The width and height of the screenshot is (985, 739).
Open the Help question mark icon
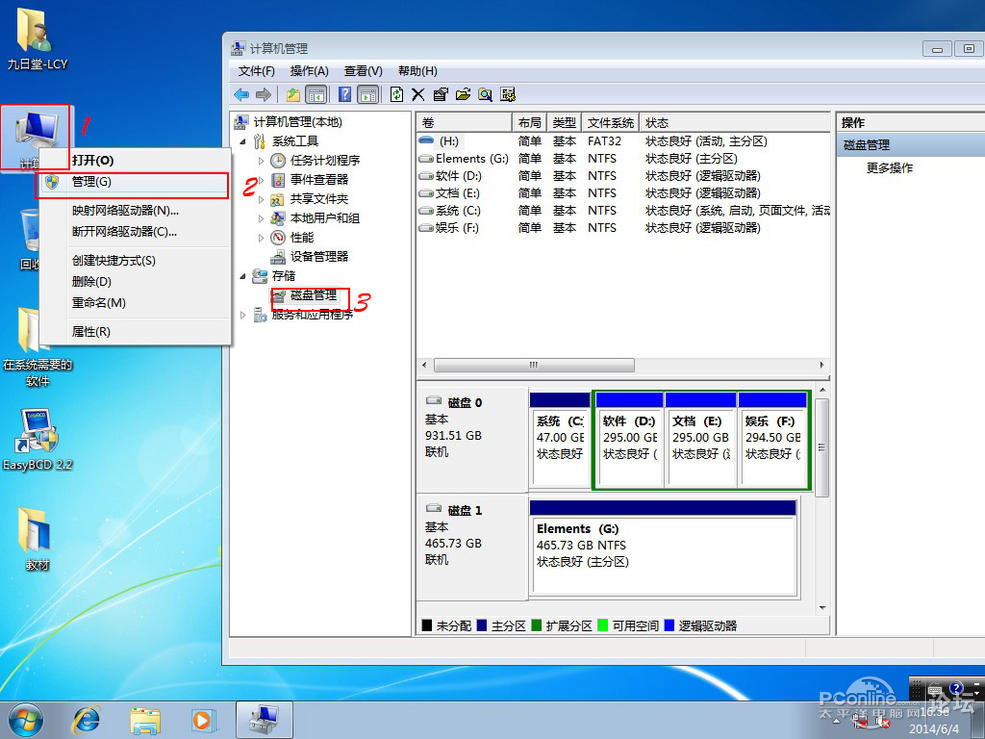pos(345,95)
